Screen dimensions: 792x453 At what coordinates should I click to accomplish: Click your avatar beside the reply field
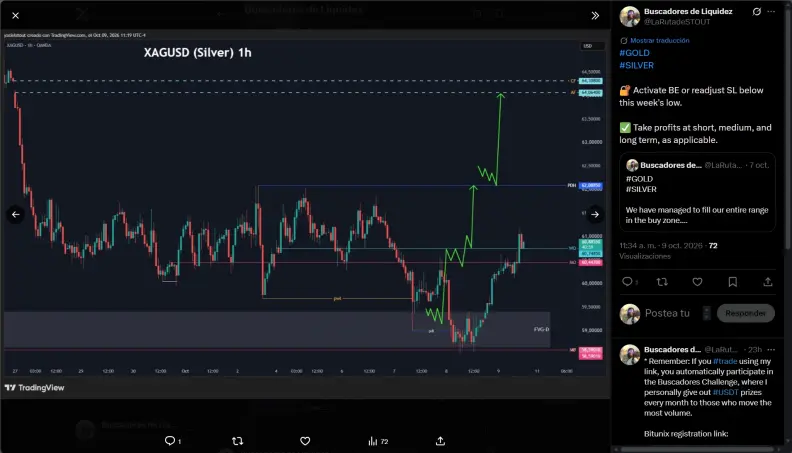coord(630,314)
